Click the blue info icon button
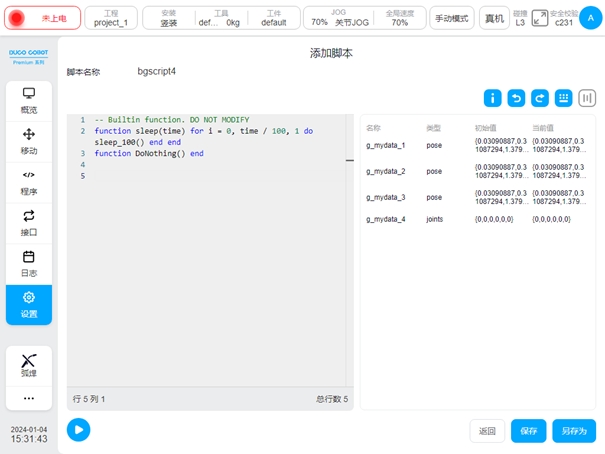The image size is (605, 454). [x=492, y=98]
